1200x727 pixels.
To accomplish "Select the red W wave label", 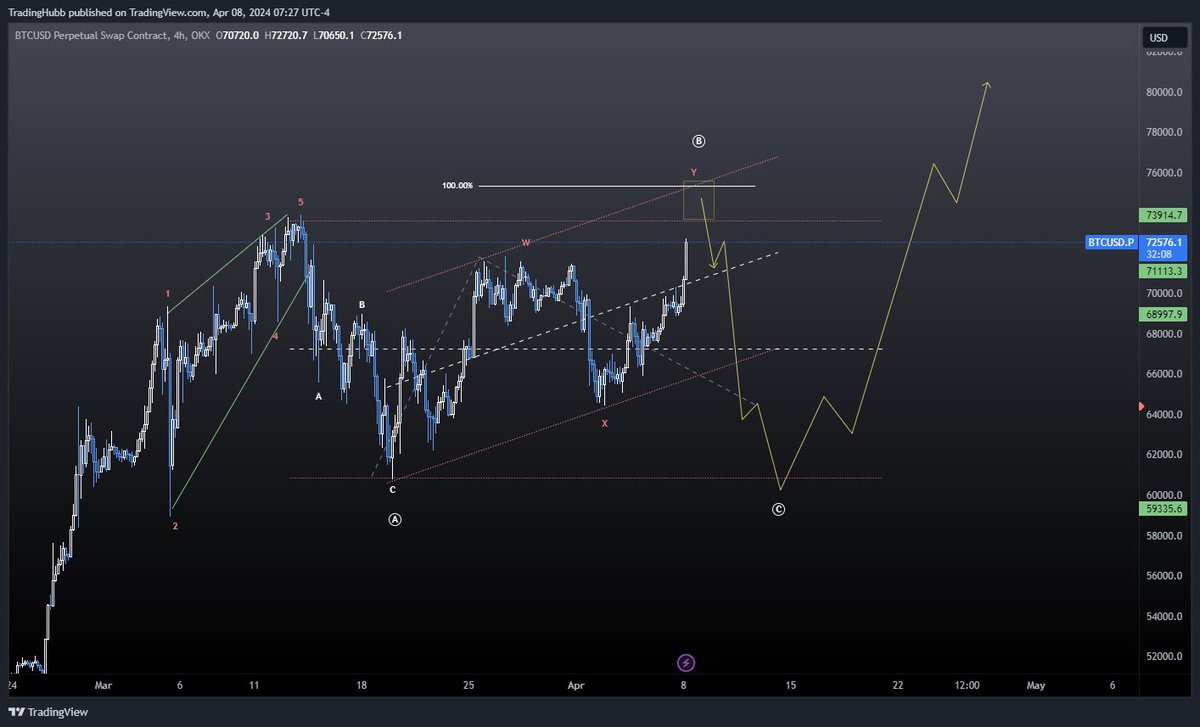I will [525, 243].
